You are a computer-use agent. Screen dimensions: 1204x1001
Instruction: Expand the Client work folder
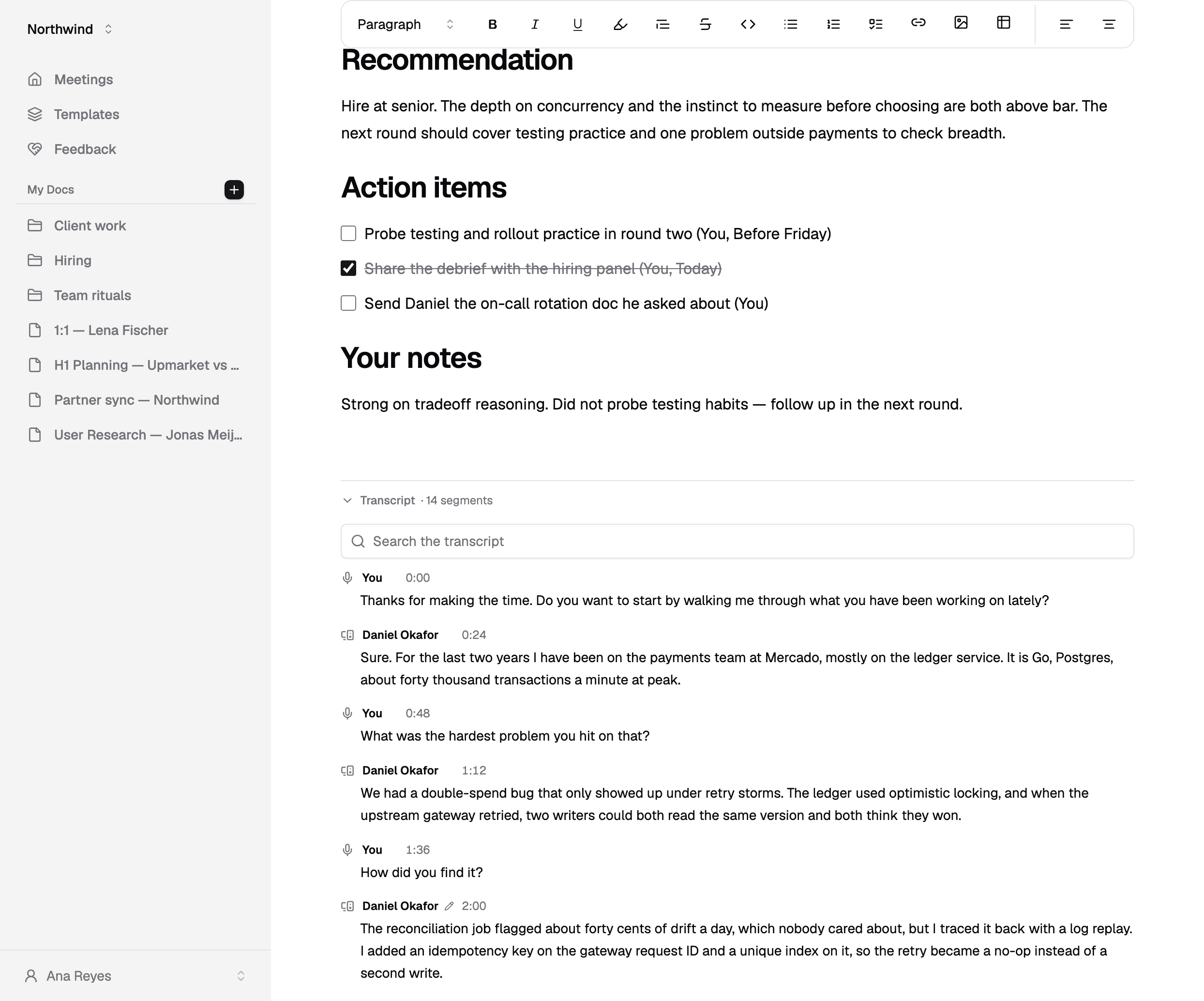(x=135, y=226)
